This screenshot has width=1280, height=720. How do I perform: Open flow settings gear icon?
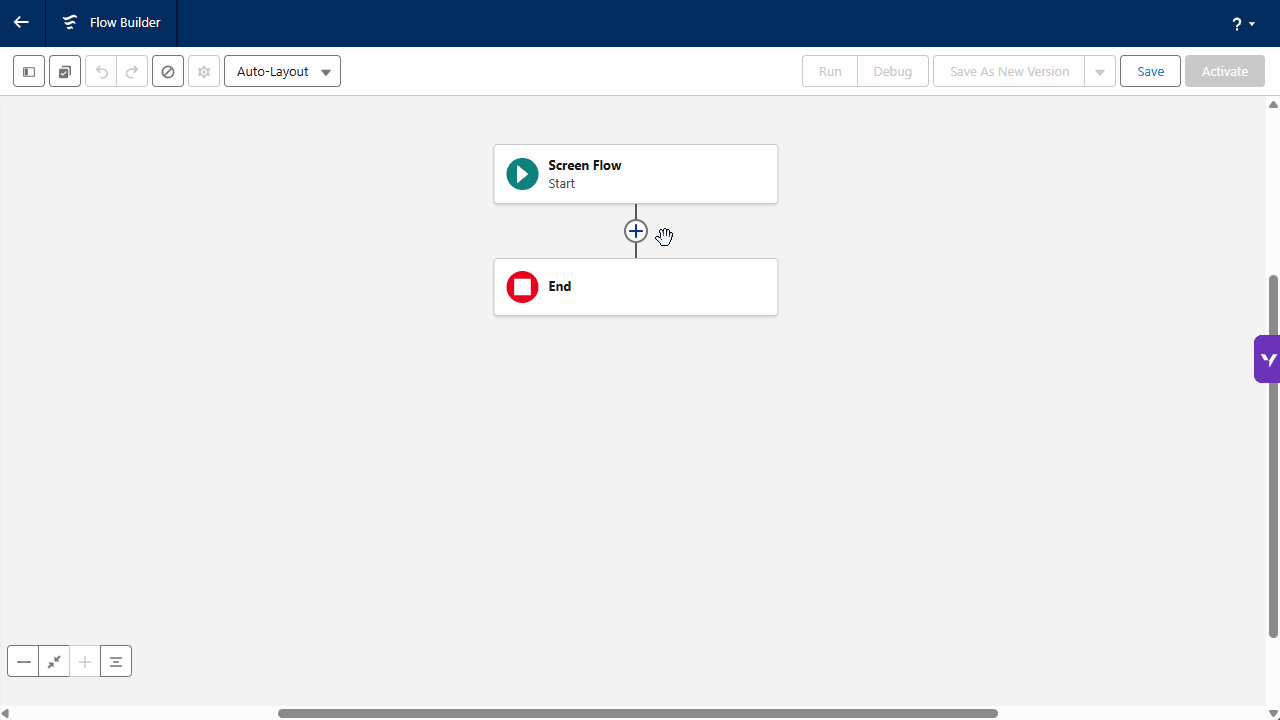coord(204,72)
